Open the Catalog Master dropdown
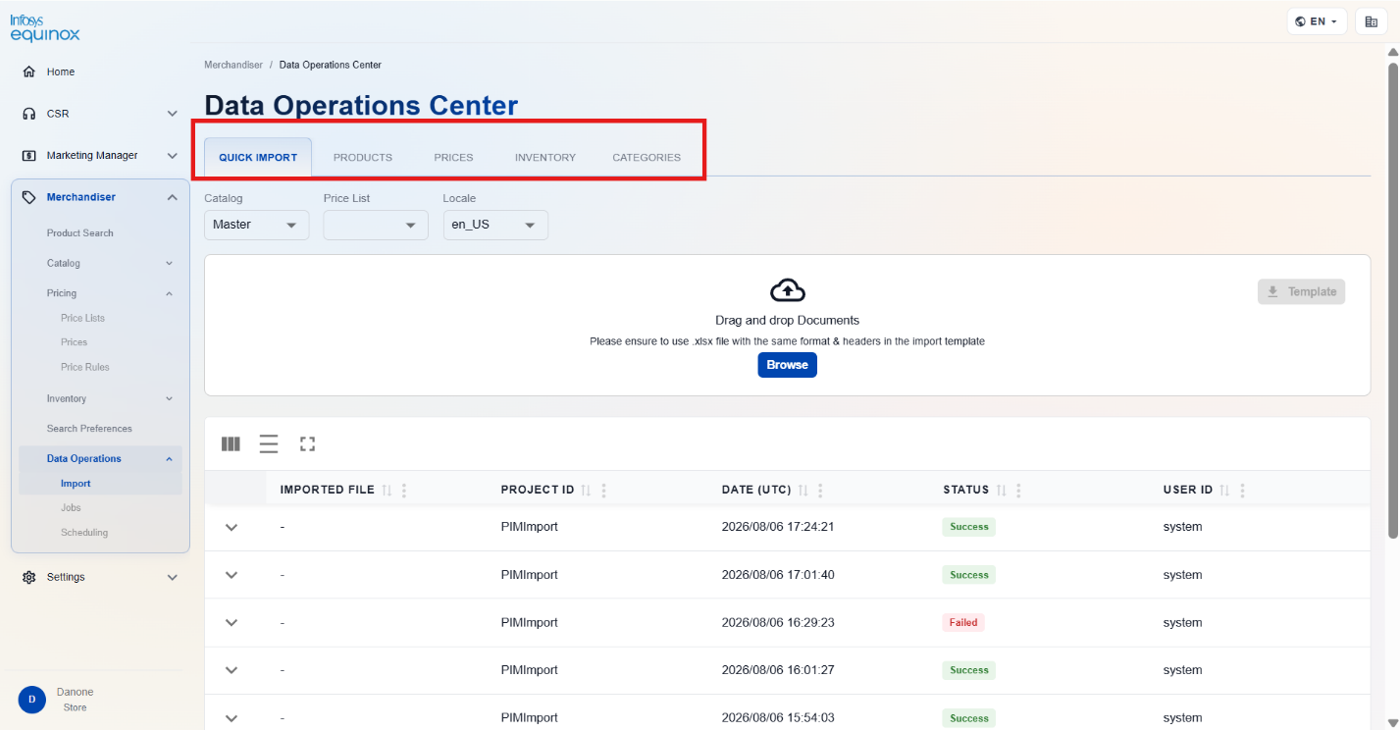This screenshot has width=1400, height=730. pyautogui.click(x=256, y=225)
